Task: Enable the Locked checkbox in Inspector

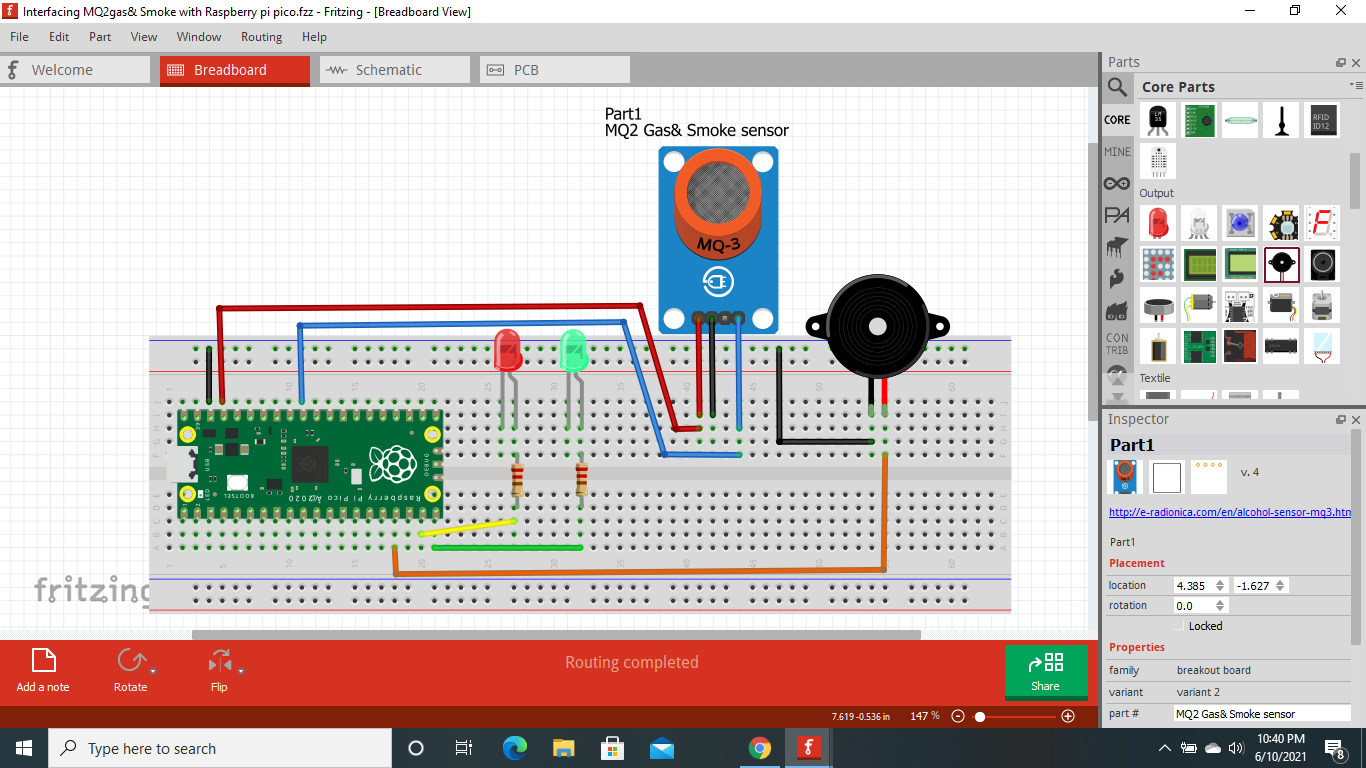Action: (x=1180, y=625)
